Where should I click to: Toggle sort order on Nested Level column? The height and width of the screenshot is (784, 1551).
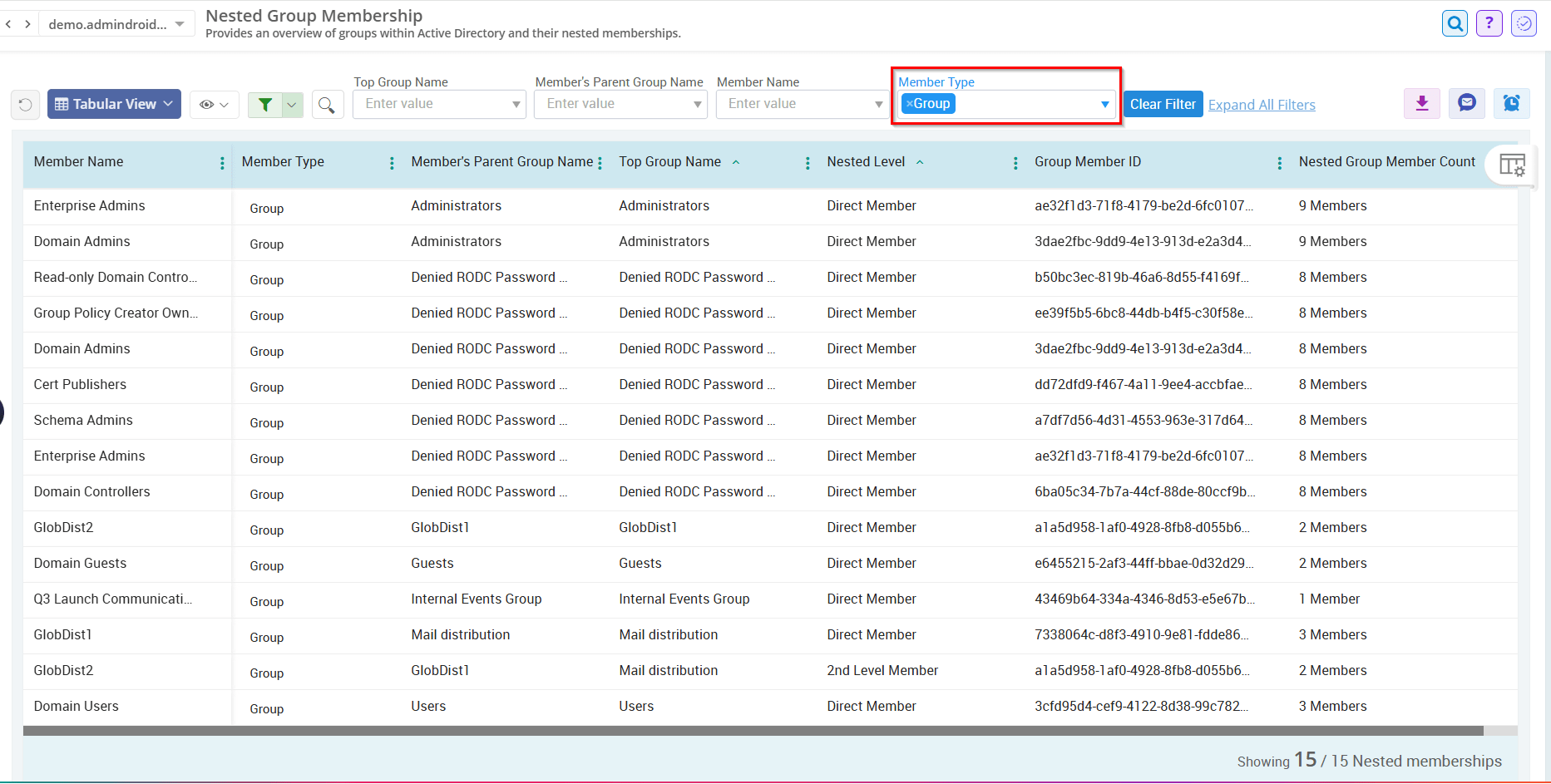(919, 162)
